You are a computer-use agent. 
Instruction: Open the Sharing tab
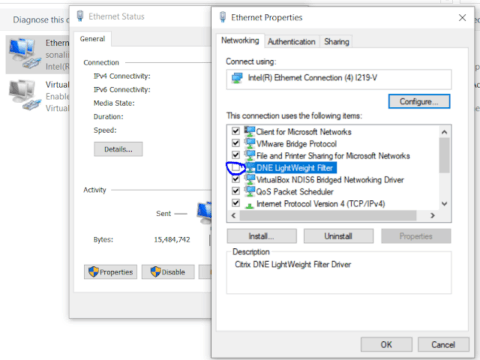[x=337, y=42]
